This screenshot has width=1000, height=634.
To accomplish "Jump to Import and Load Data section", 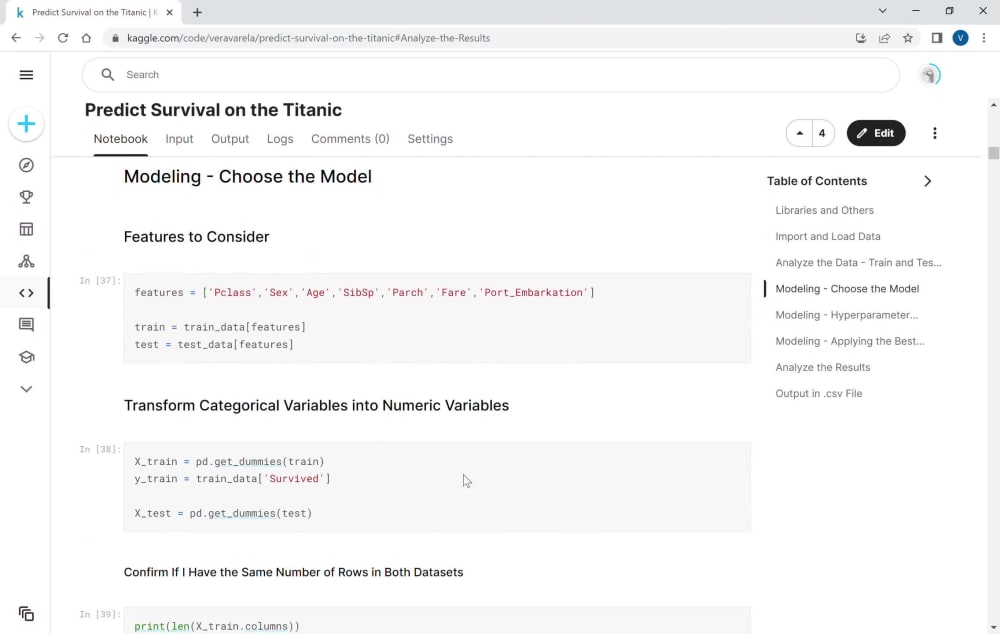I will tap(828, 236).
